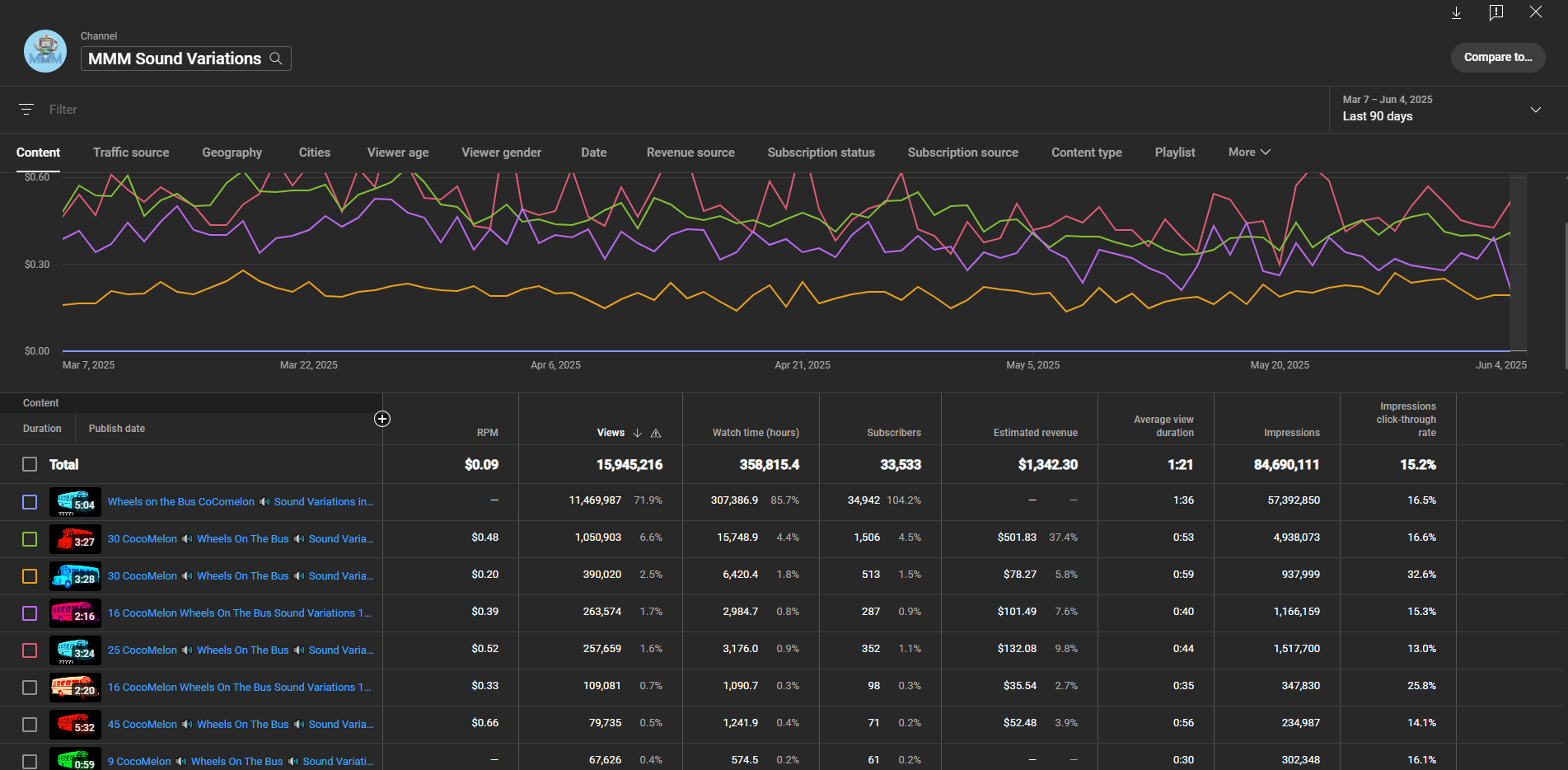1568x770 pixels.
Task: Switch to Content type tab
Action: (x=1087, y=153)
